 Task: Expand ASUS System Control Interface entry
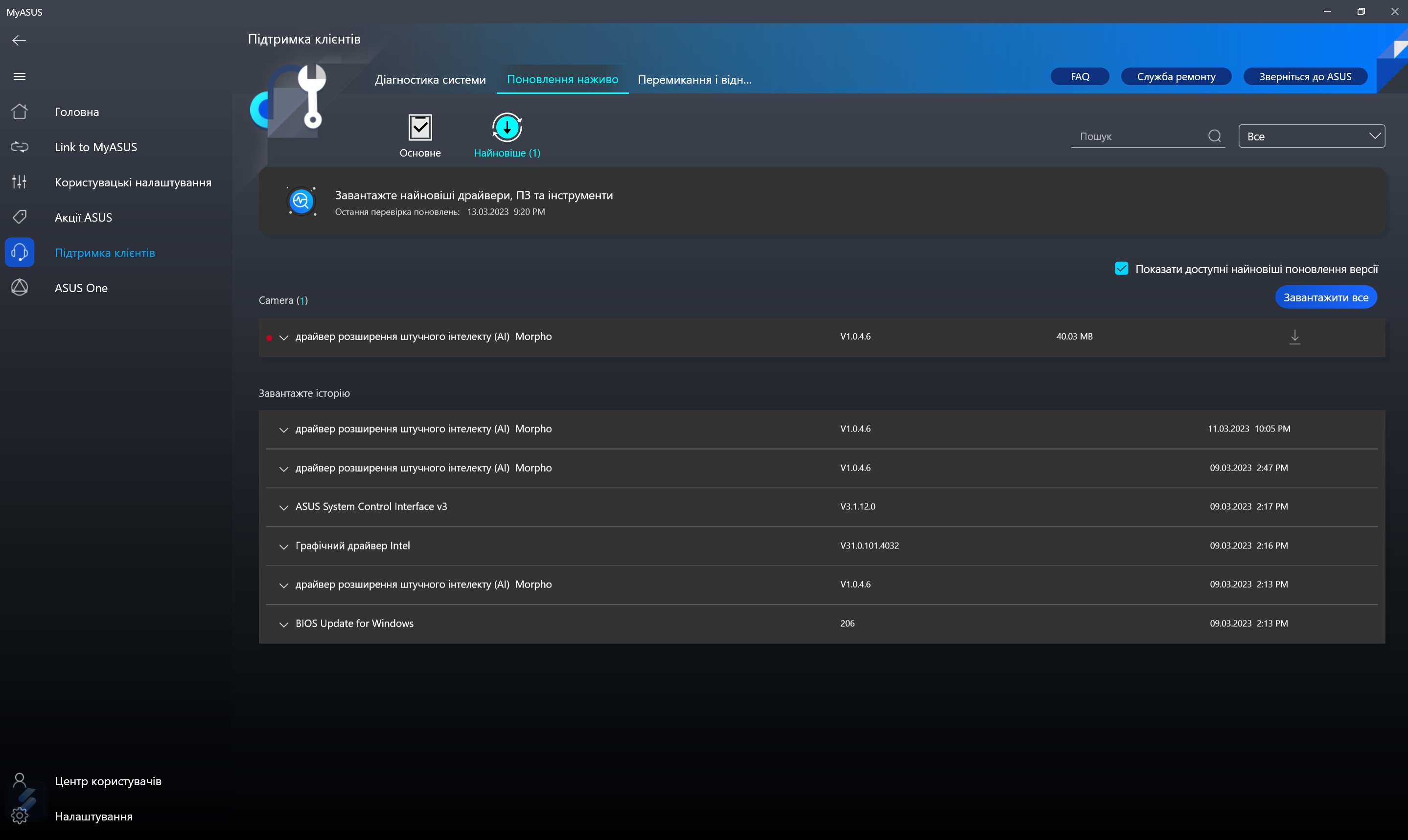pos(284,508)
